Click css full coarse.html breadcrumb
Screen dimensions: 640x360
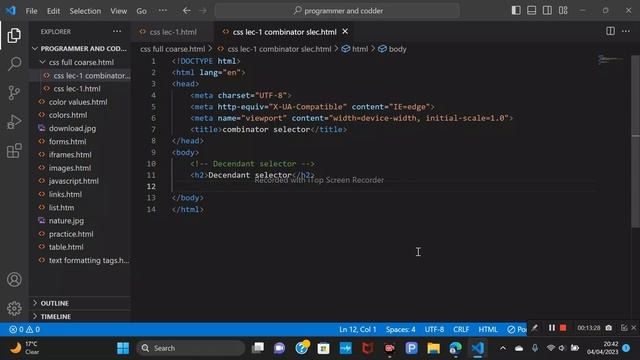pyautogui.click(x=173, y=49)
